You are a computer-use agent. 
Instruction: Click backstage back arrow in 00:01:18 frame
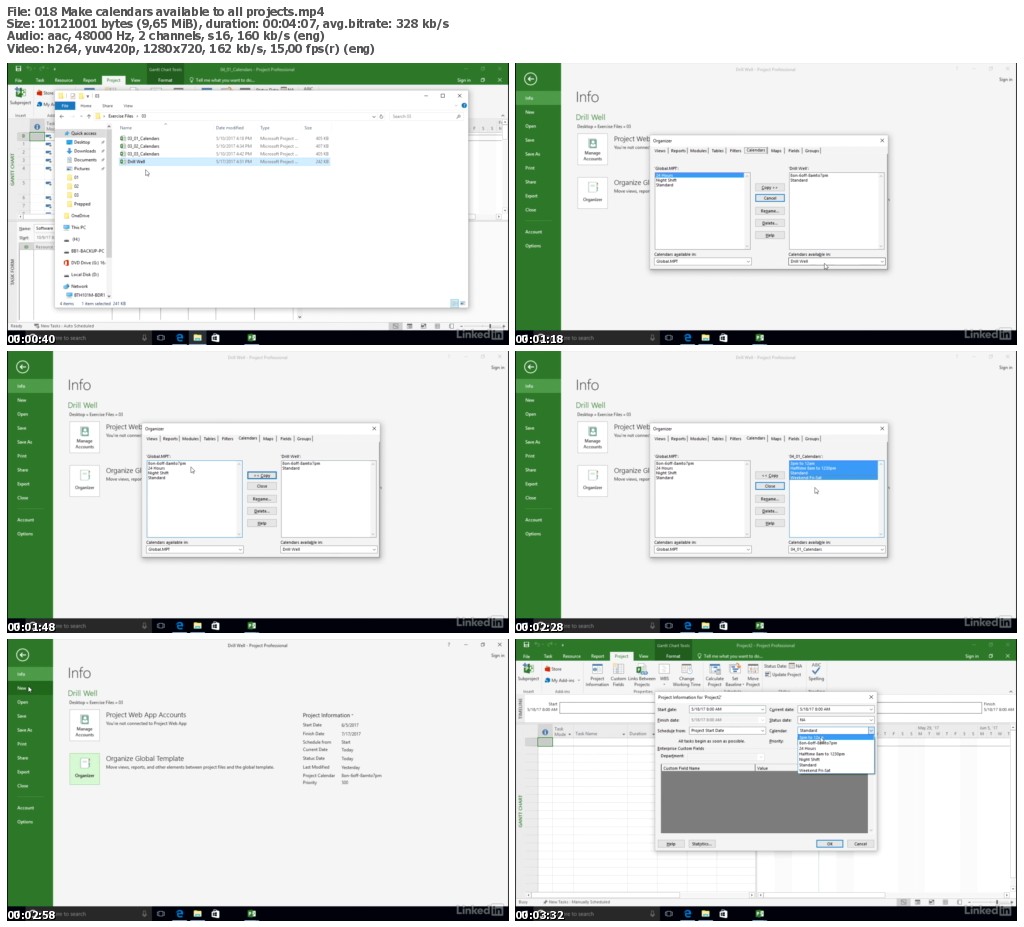(530, 79)
